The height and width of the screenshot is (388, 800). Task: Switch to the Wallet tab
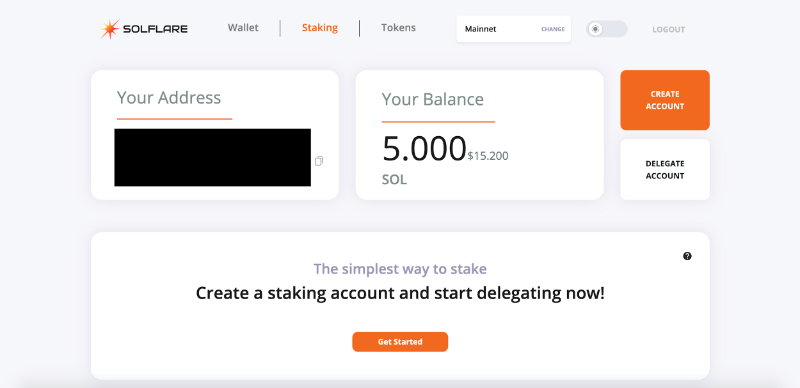243,28
